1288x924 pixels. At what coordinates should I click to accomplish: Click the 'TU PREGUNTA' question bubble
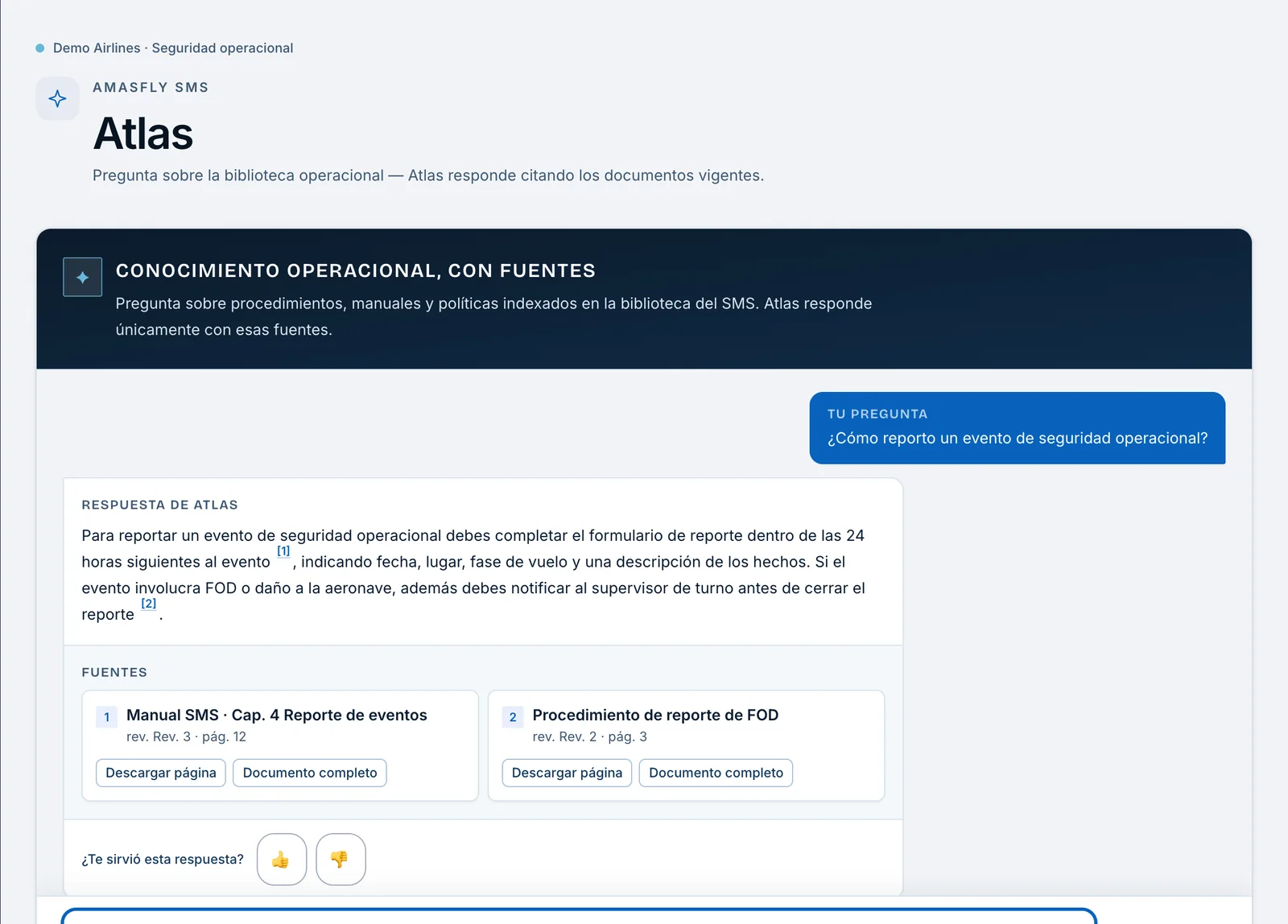[1018, 427]
